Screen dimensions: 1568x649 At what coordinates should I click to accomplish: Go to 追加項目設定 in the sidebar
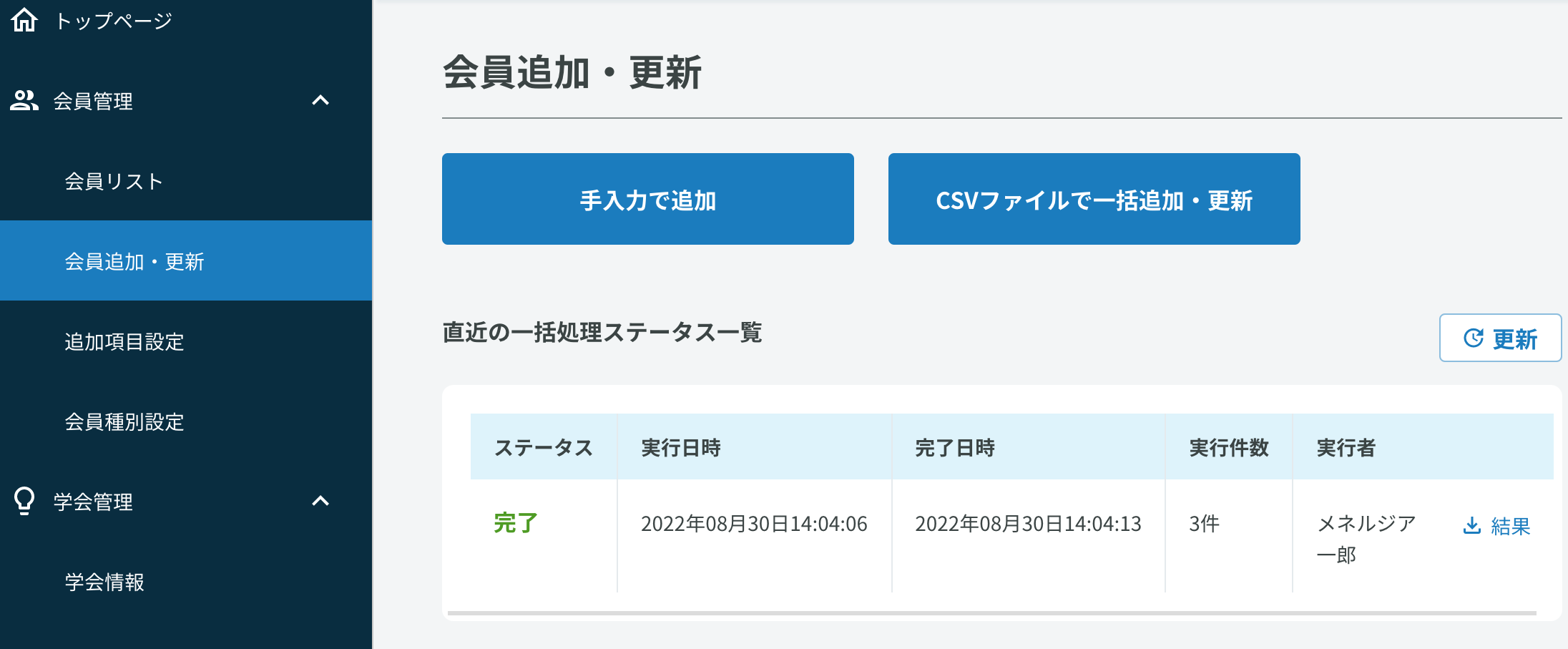pyautogui.click(x=124, y=342)
